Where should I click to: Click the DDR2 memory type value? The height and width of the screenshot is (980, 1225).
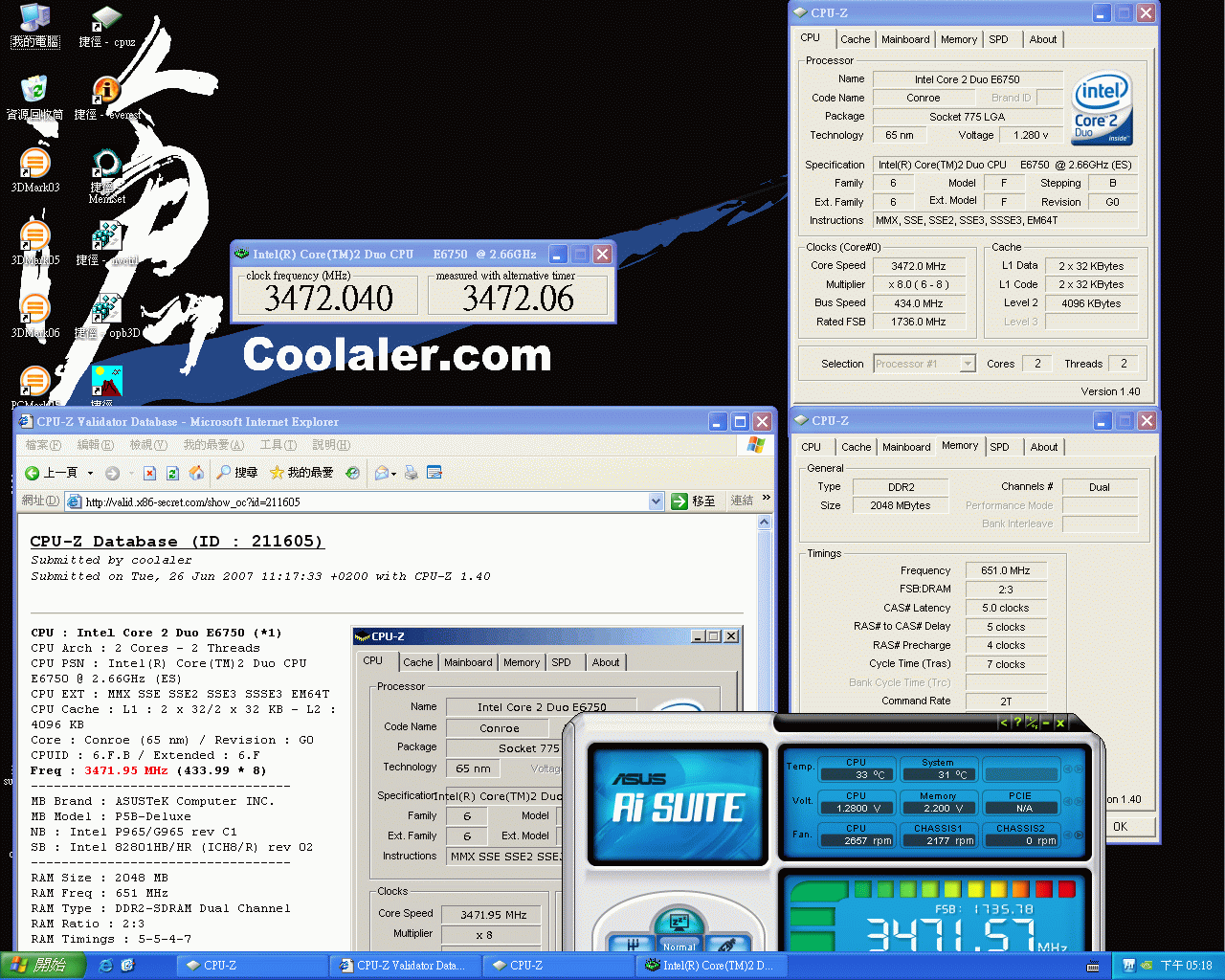[x=901, y=487]
